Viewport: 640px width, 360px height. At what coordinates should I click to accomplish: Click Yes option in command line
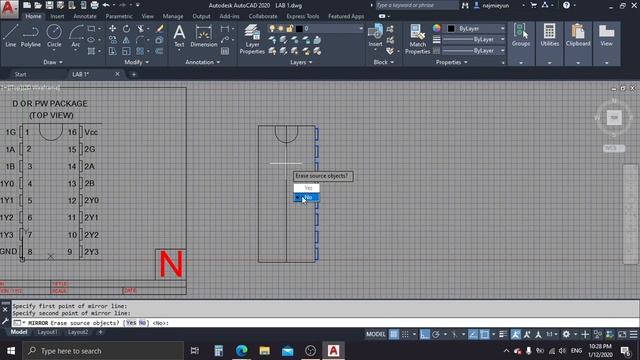[x=131, y=323]
